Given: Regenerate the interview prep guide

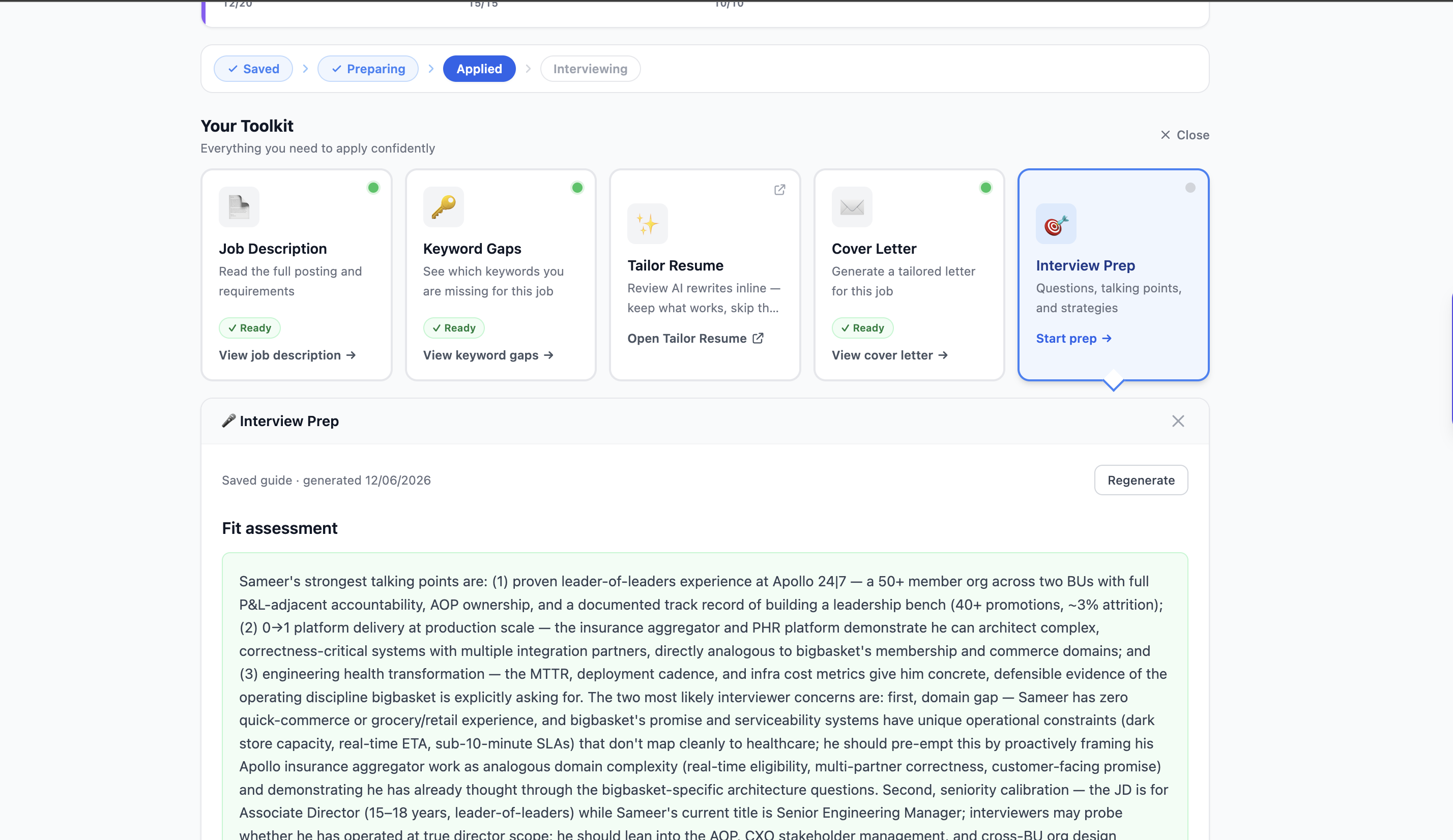Looking at the screenshot, I should click(1141, 480).
